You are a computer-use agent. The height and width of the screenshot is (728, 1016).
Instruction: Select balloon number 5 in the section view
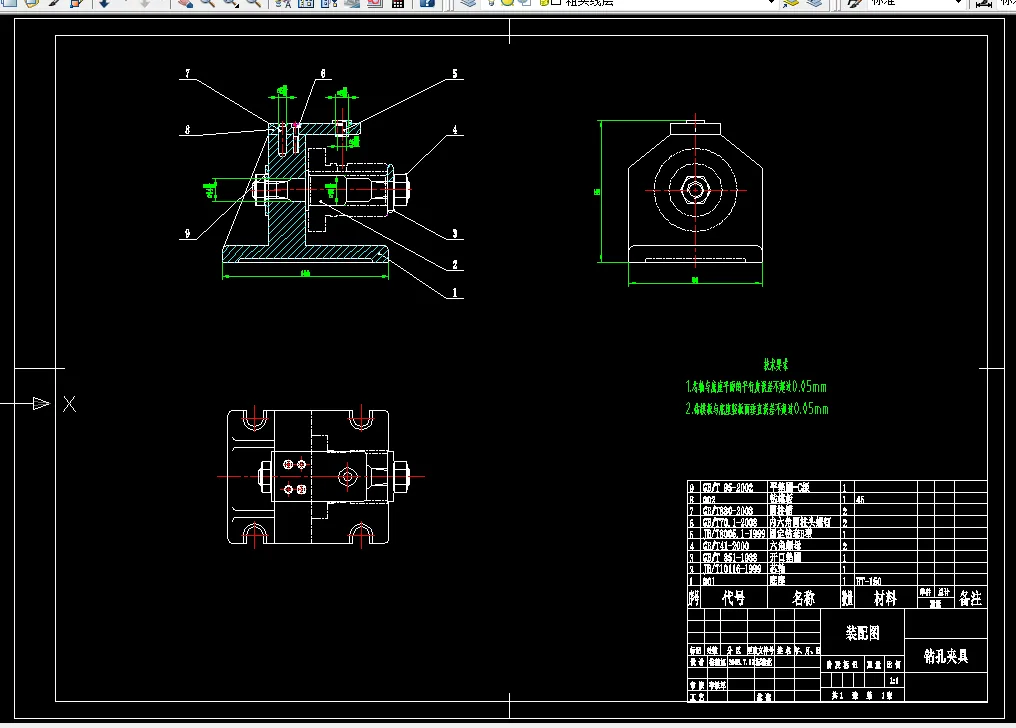(455, 74)
